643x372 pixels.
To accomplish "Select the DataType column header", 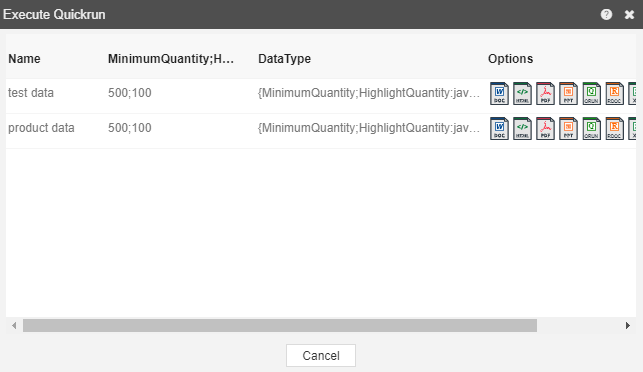I will pos(284,59).
